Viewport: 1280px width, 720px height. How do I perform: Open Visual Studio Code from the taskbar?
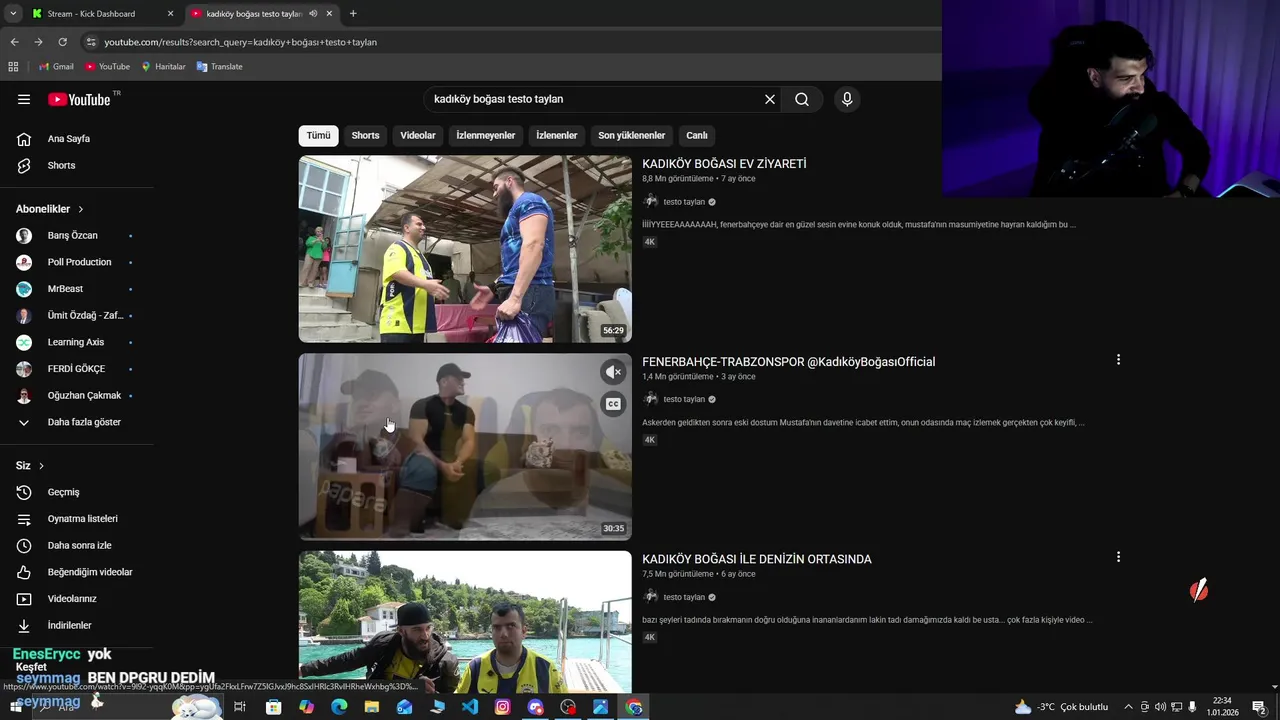[470, 707]
